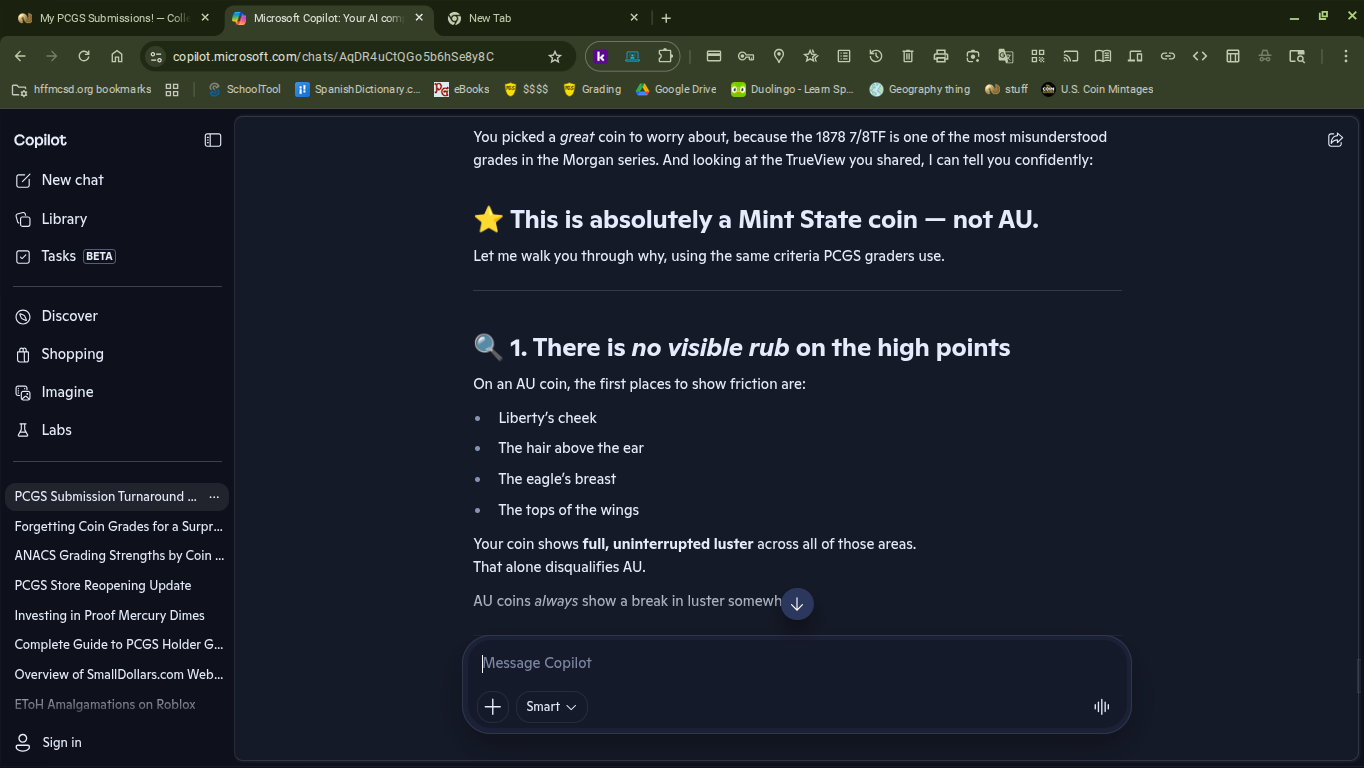Viewport: 1364px width, 768px height.
Task: Click the copy link chain icon
Action: tap(1168, 56)
